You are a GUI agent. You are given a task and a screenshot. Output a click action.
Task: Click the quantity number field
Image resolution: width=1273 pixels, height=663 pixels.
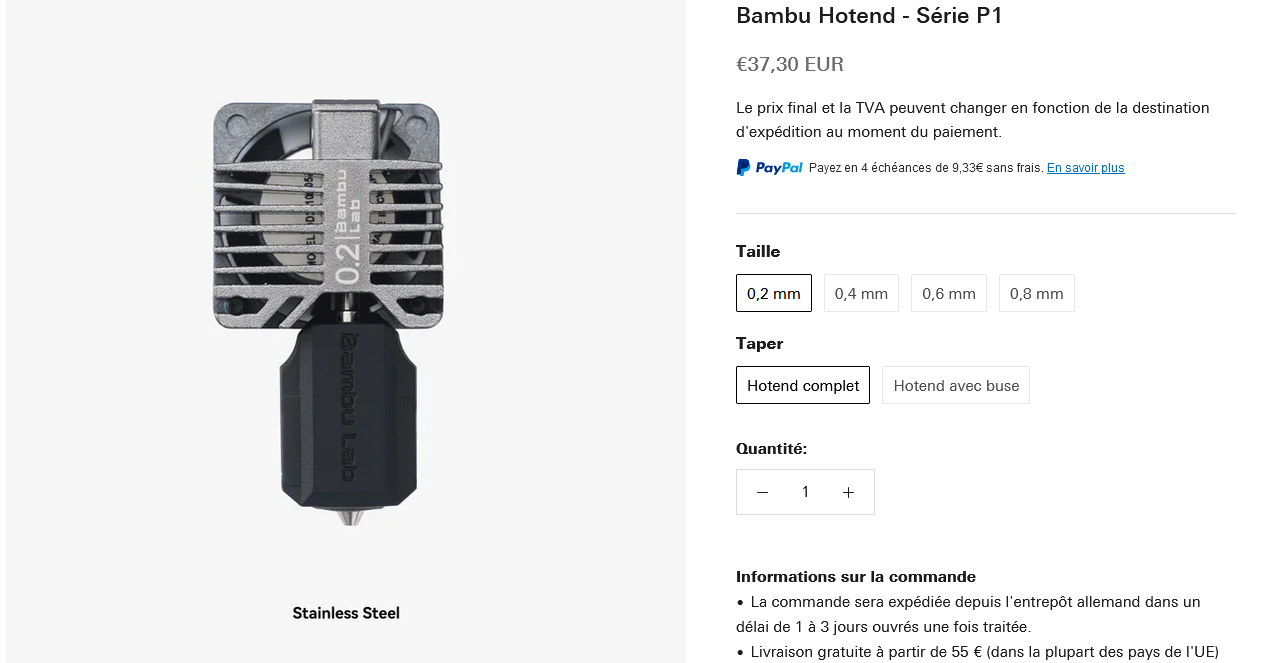[x=805, y=492]
